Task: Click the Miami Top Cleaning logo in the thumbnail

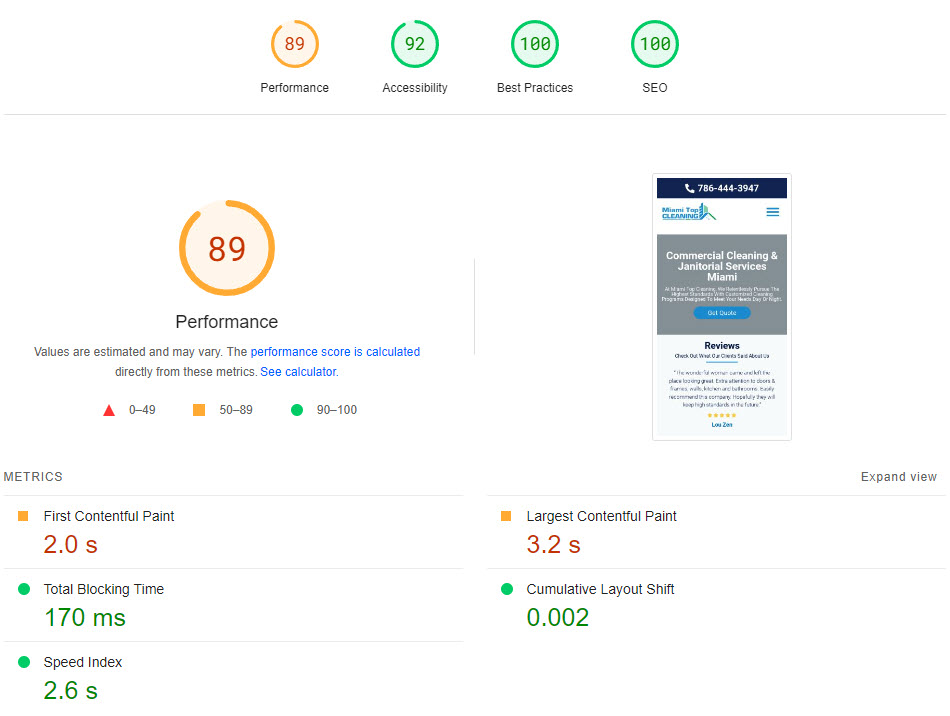Action: pos(689,212)
